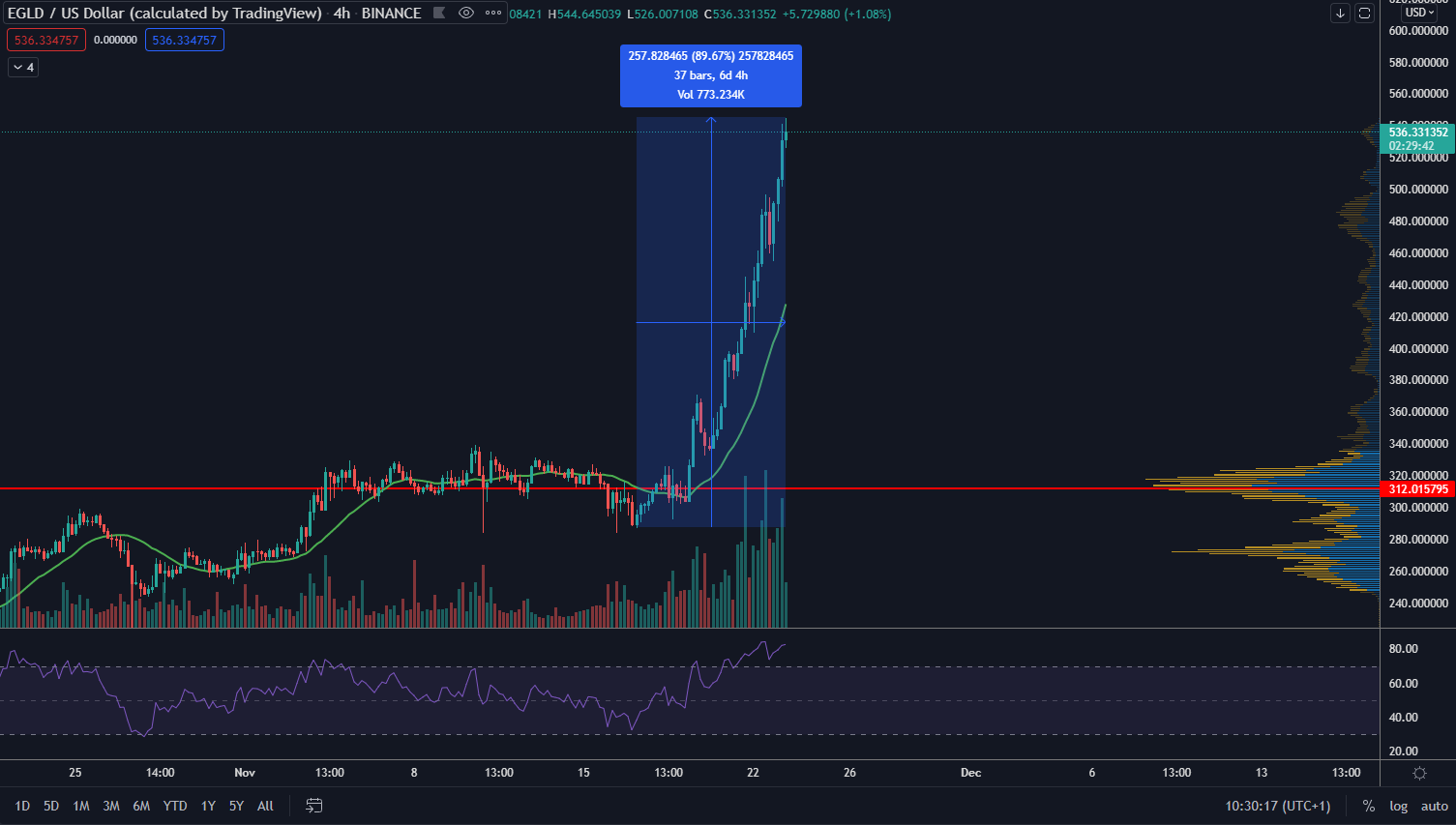Select the 1M time range

(81, 806)
